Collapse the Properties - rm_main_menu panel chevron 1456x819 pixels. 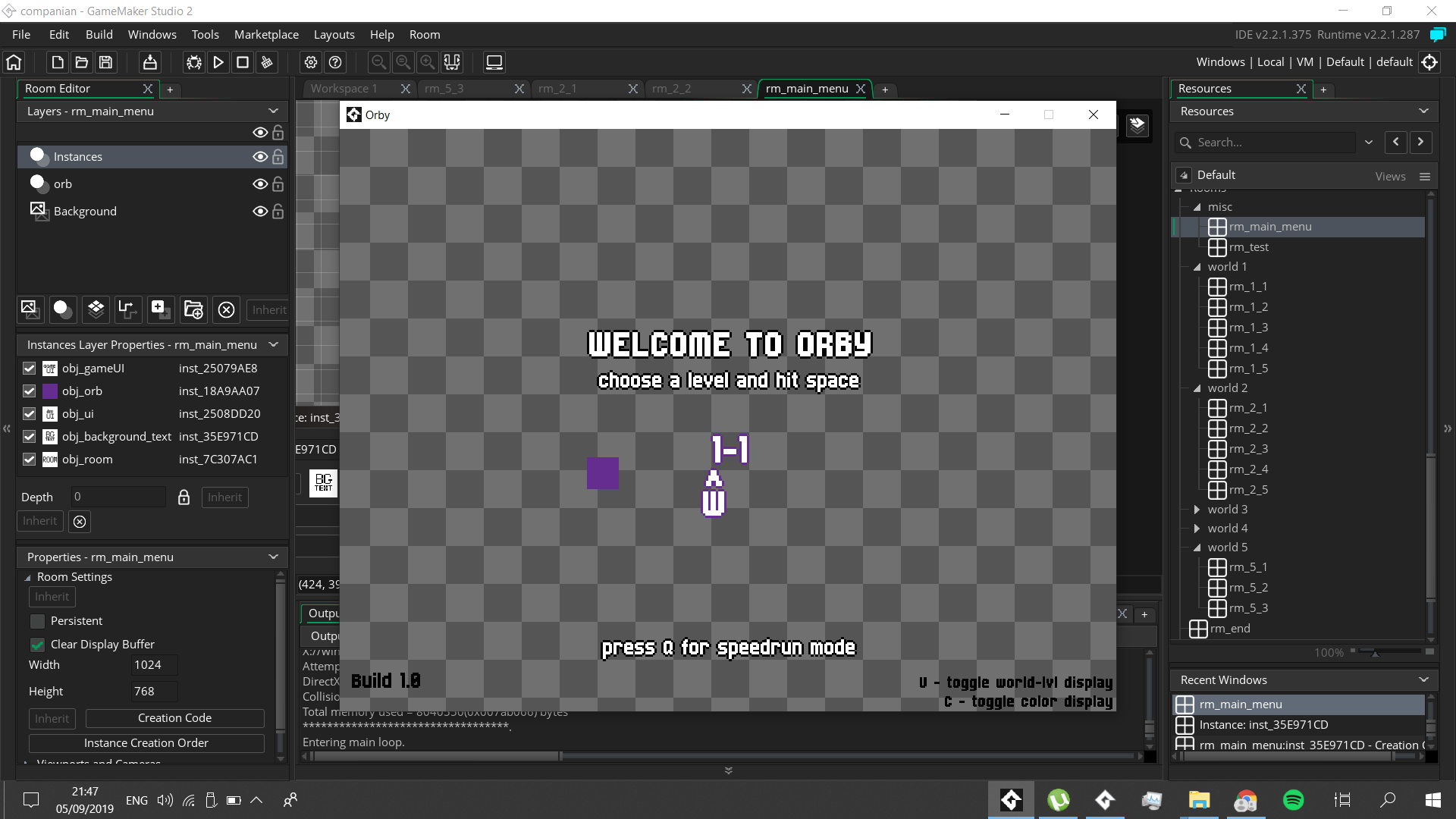click(x=273, y=557)
